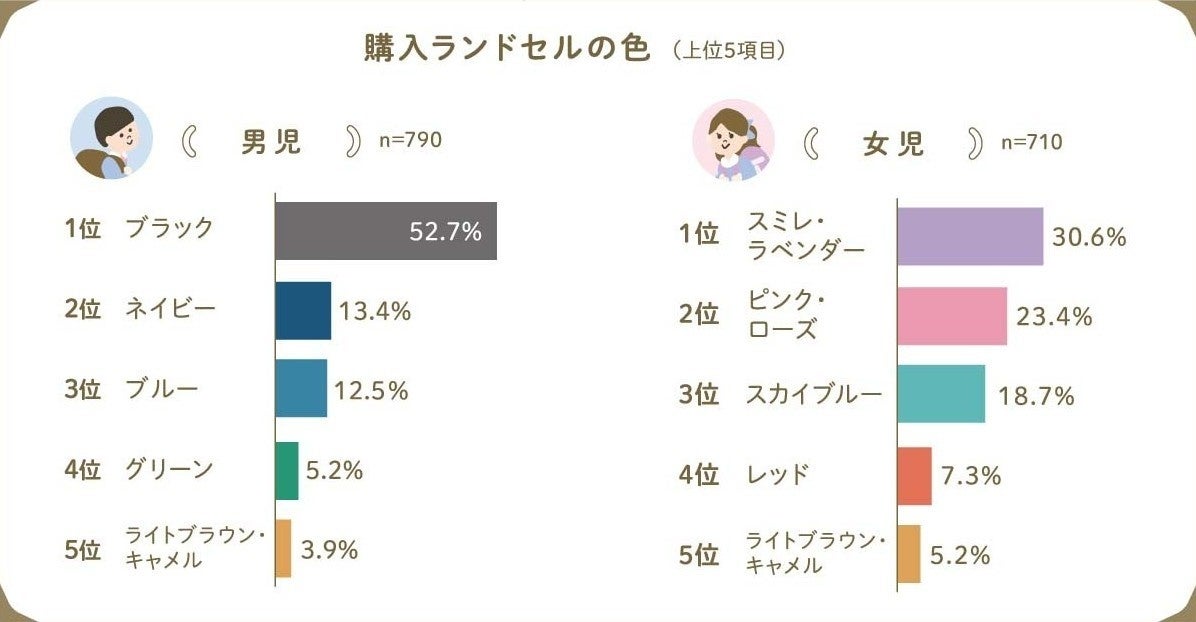This screenshot has width=1196, height=622.
Task: Click the blue ブルー 12.5% bar
Action: point(301,388)
